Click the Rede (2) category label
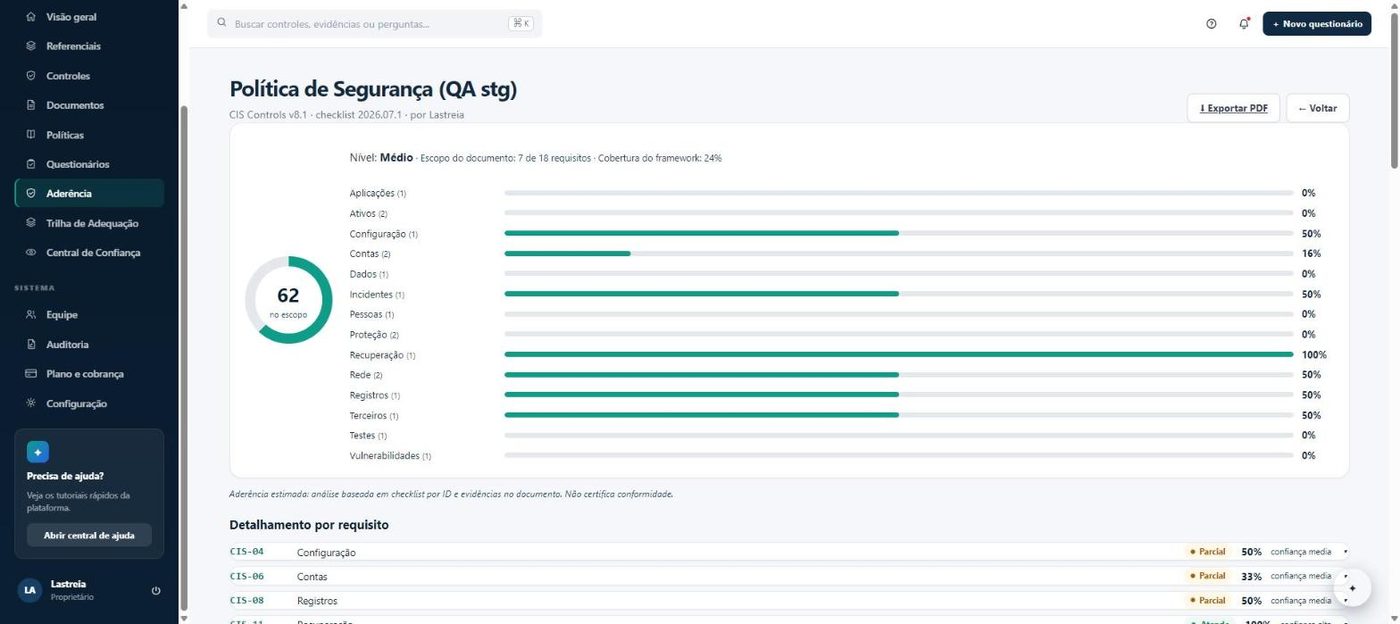 point(366,375)
